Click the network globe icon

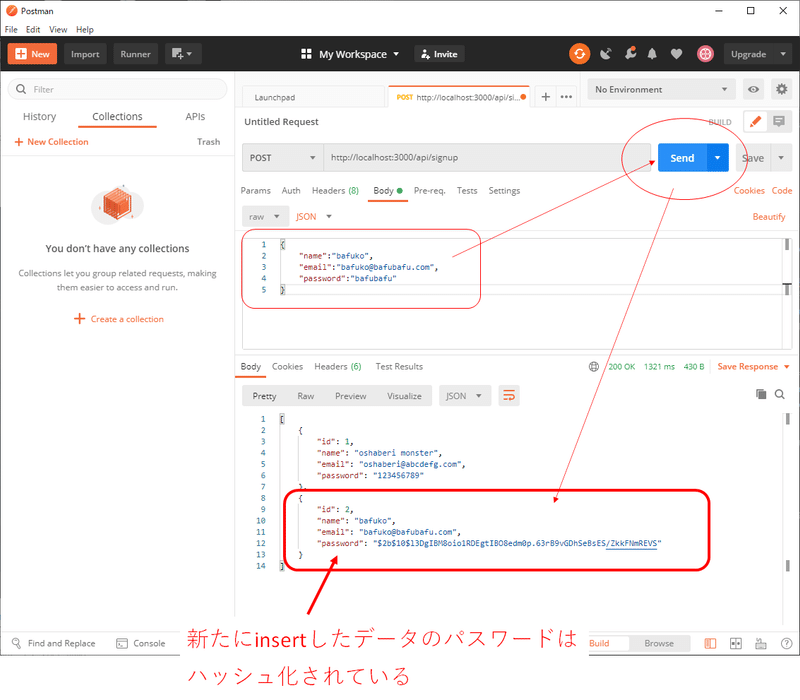(594, 367)
